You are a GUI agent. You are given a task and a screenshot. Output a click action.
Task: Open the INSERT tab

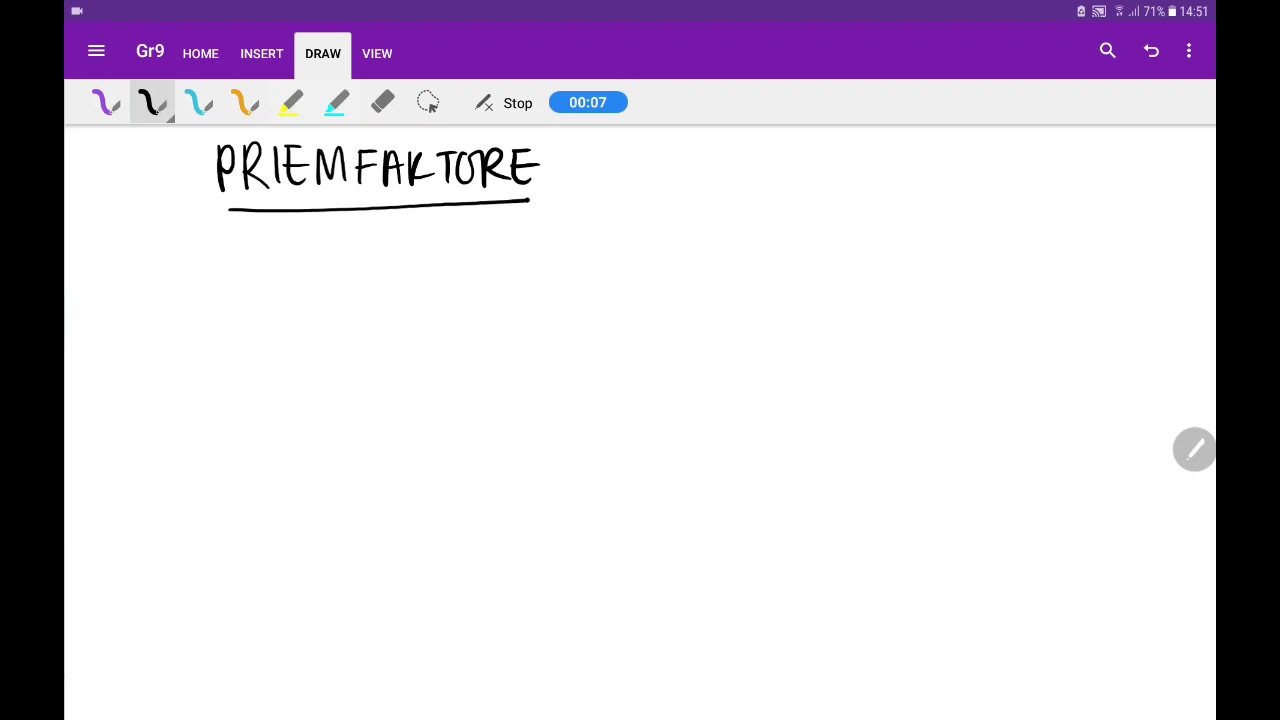[x=262, y=54]
